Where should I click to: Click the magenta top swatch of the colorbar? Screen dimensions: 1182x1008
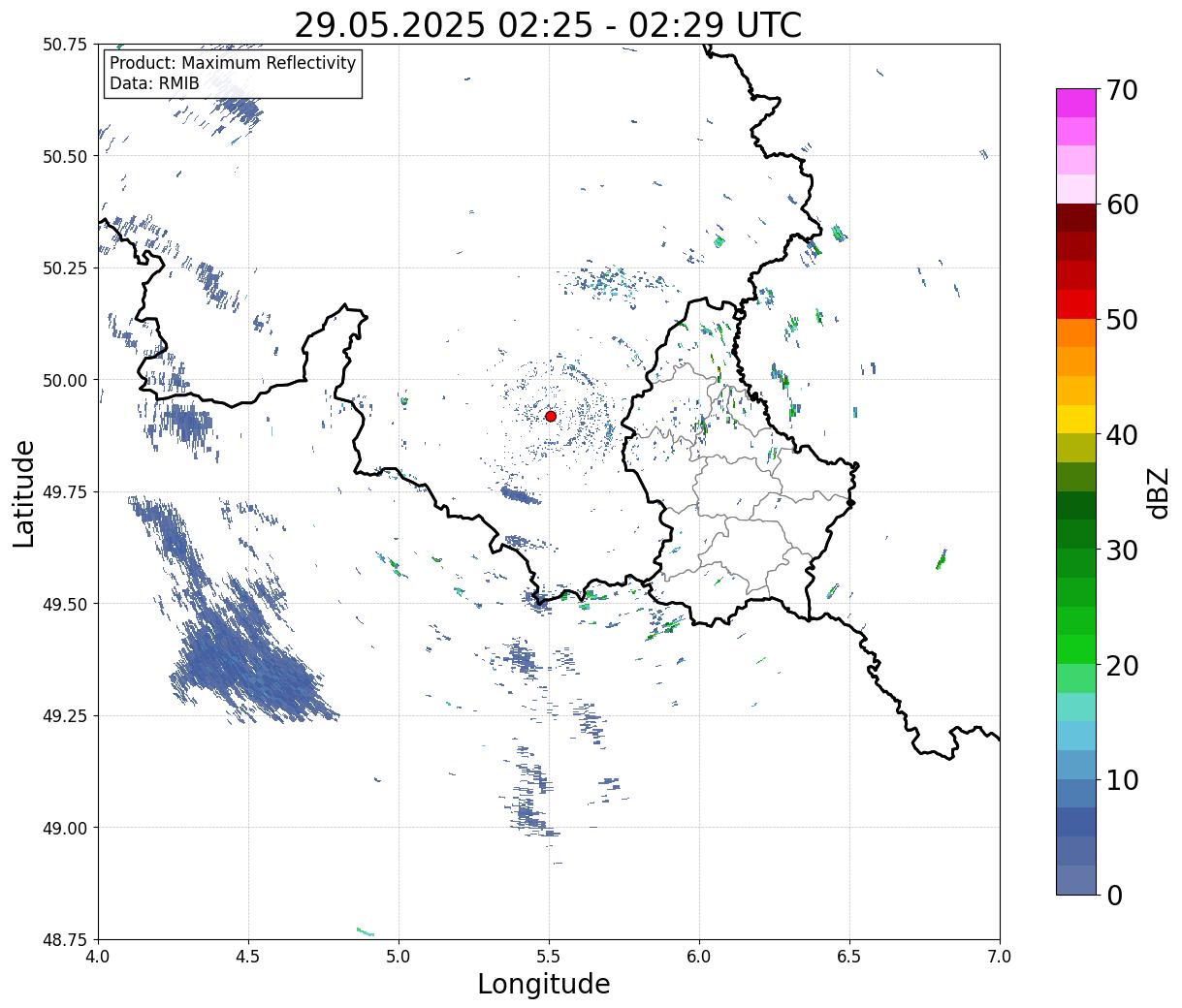point(1076,103)
